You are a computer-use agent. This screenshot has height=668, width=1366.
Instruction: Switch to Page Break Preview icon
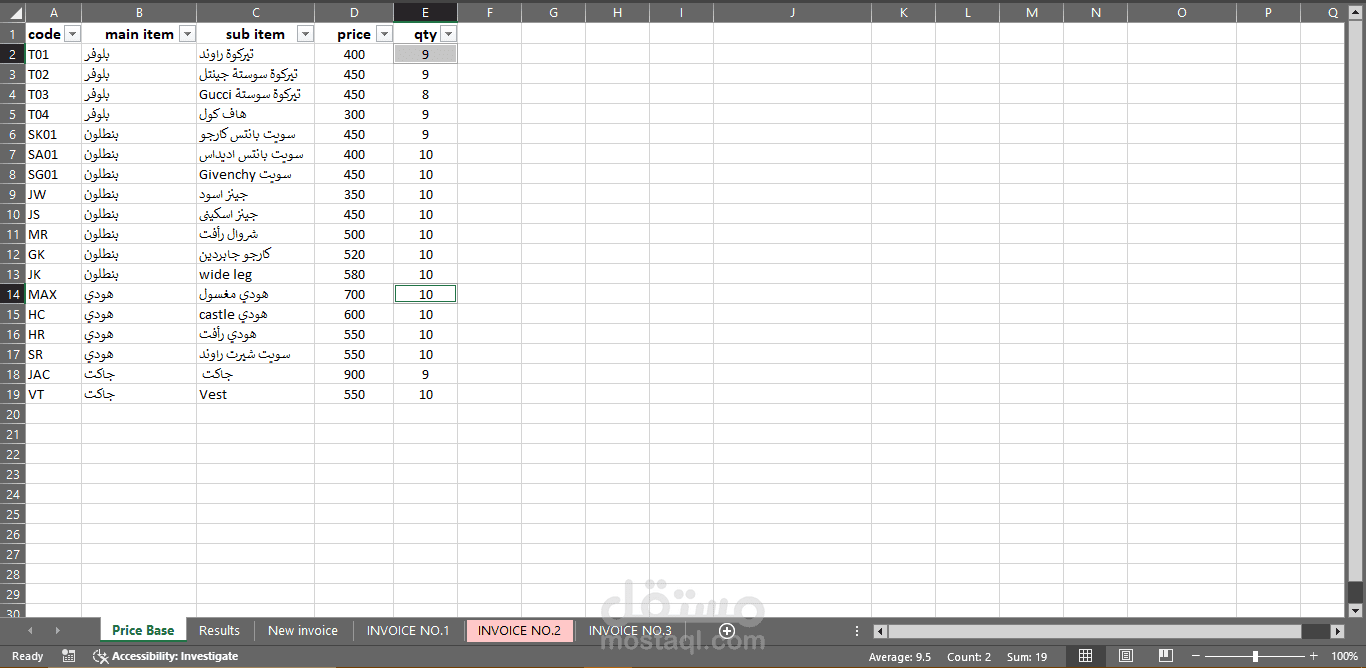click(x=1167, y=656)
